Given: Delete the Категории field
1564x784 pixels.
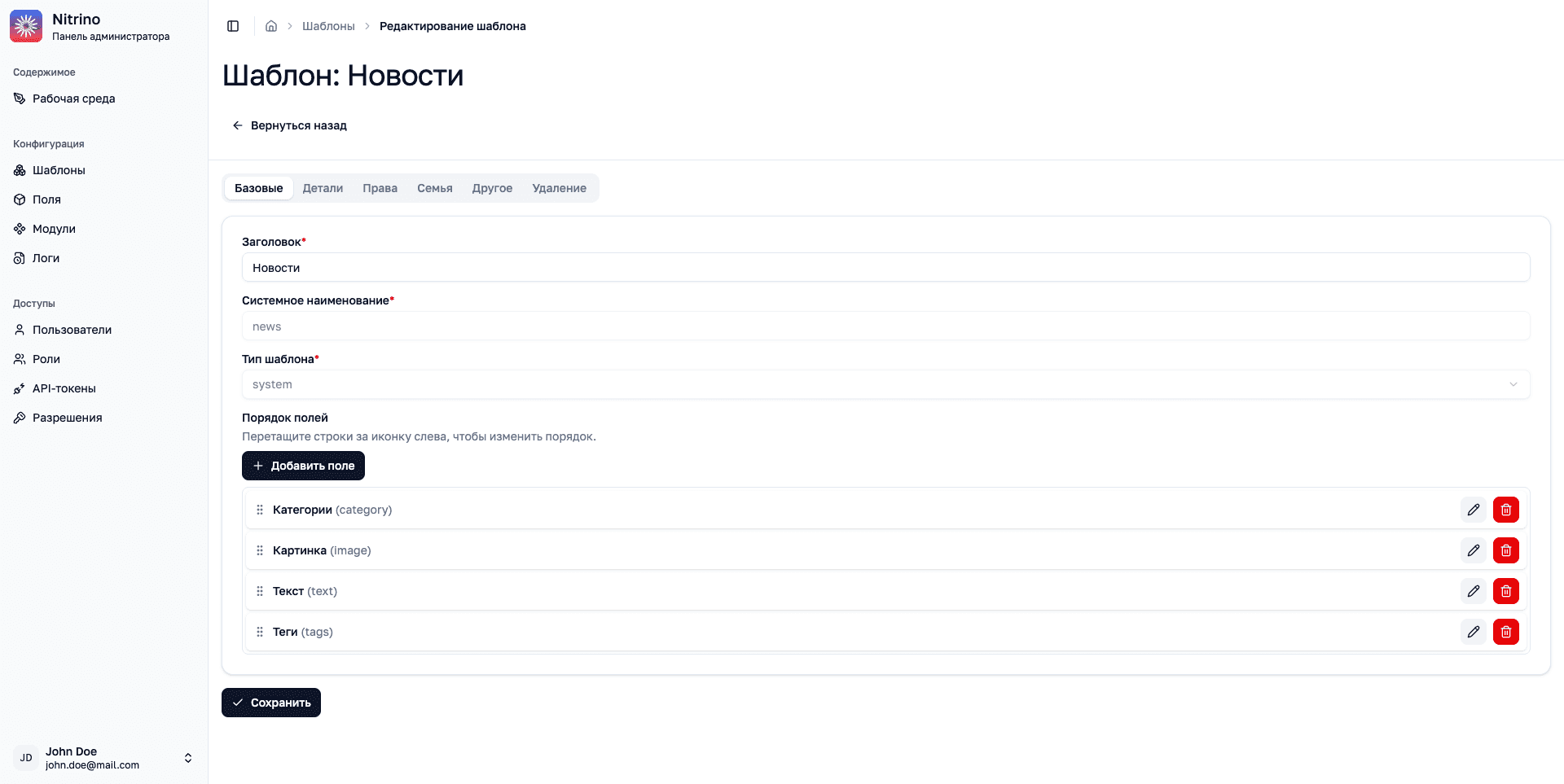Looking at the screenshot, I should point(1506,510).
